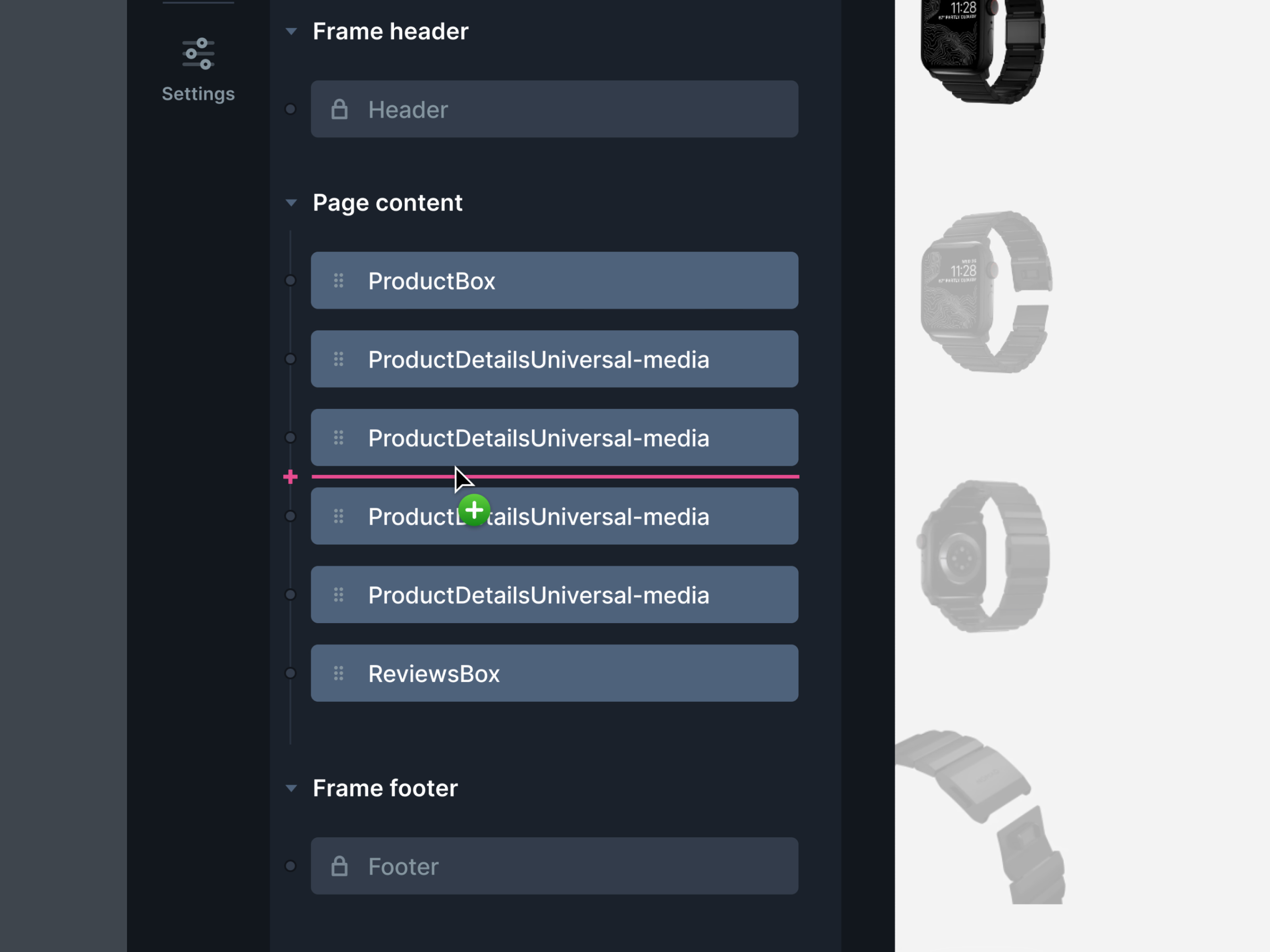Collapse the Page content section
This screenshot has height=952, width=1270.
(x=292, y=203)
